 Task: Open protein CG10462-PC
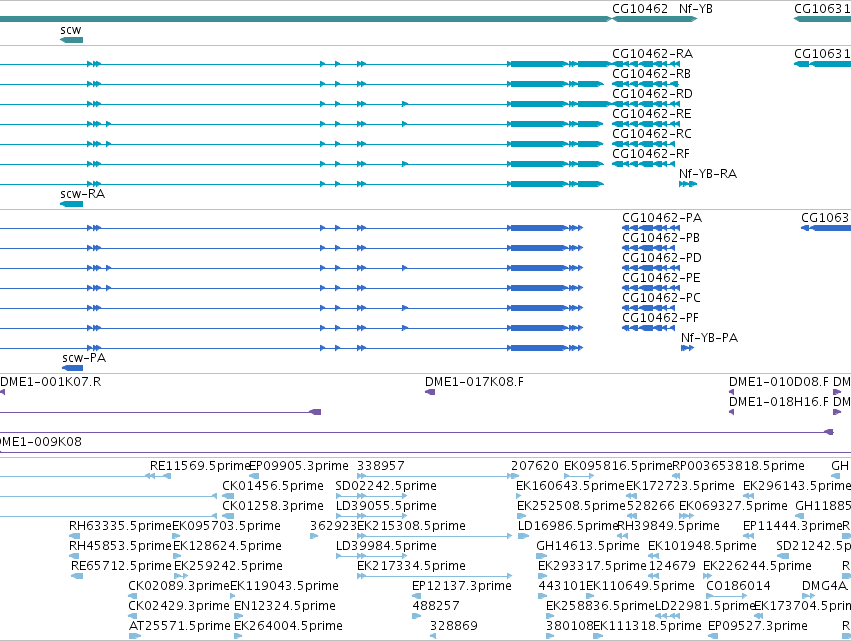pos(662,298)
